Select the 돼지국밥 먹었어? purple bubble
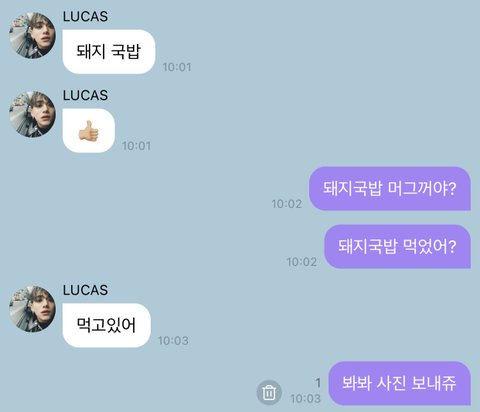Viewport: 480px width, 412px height. 397,247
